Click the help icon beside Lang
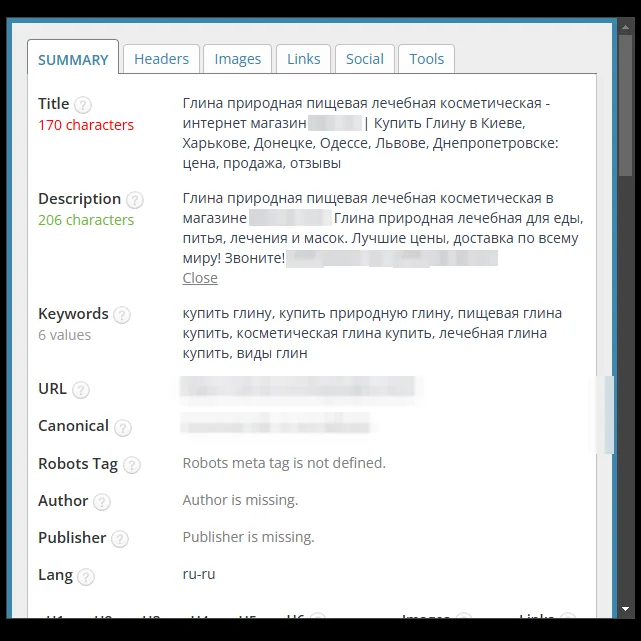 (86, 576)
